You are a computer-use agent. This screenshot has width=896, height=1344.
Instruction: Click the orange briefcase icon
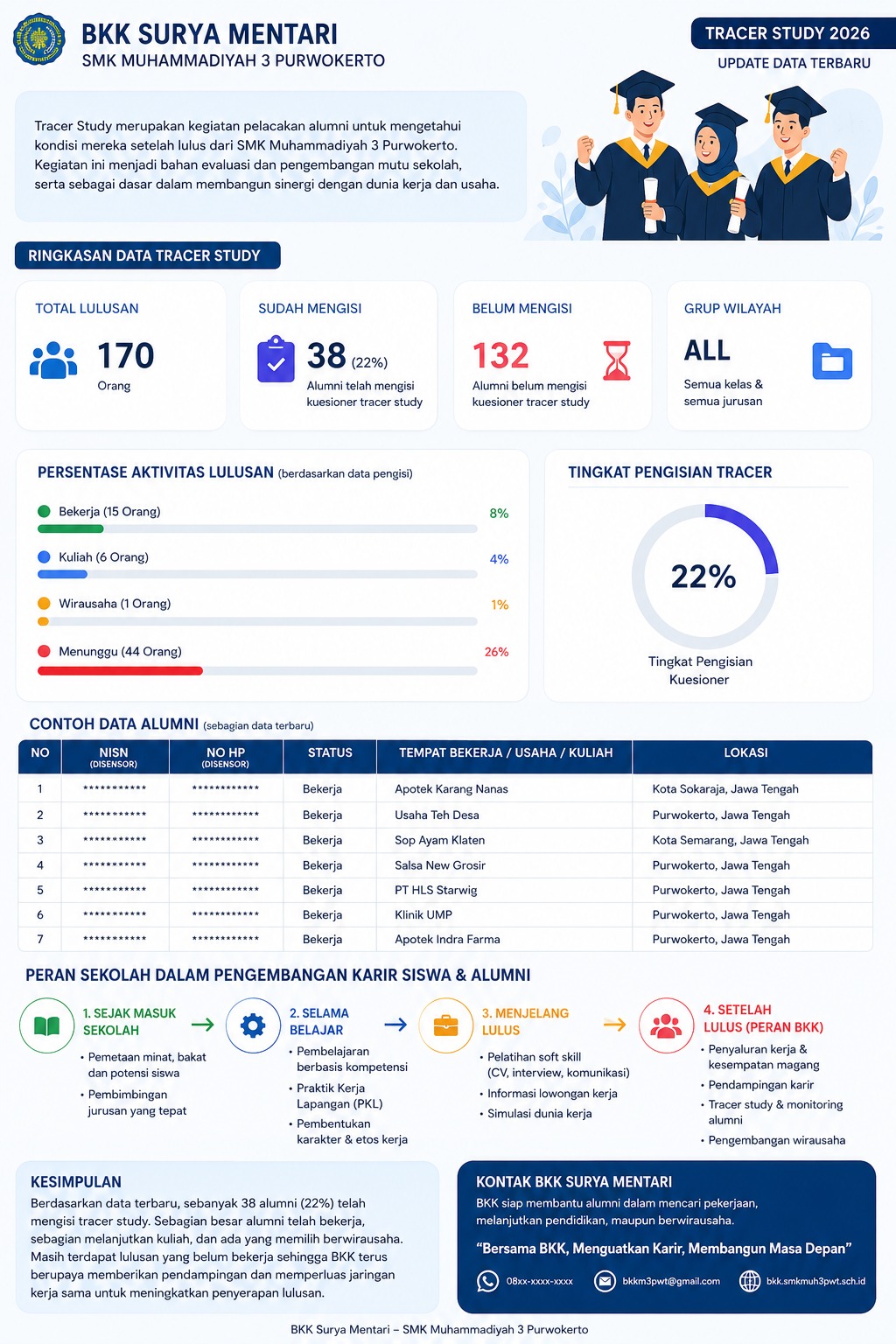(x=446, y=1025)
